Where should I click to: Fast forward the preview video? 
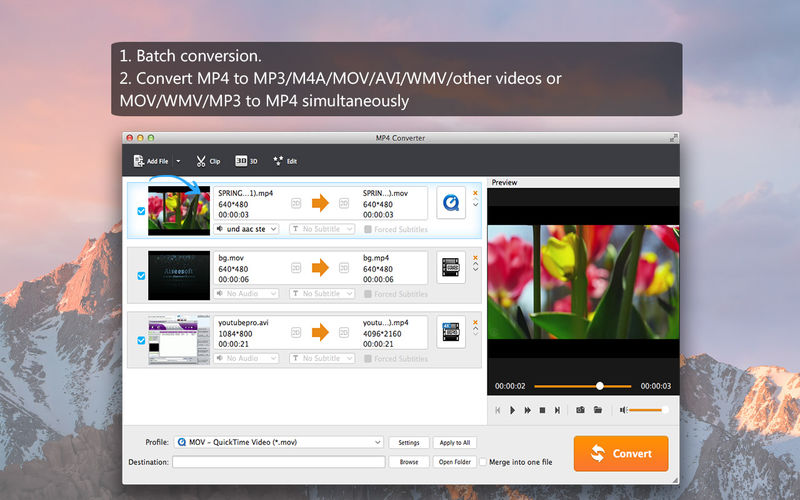pos(528,410)
